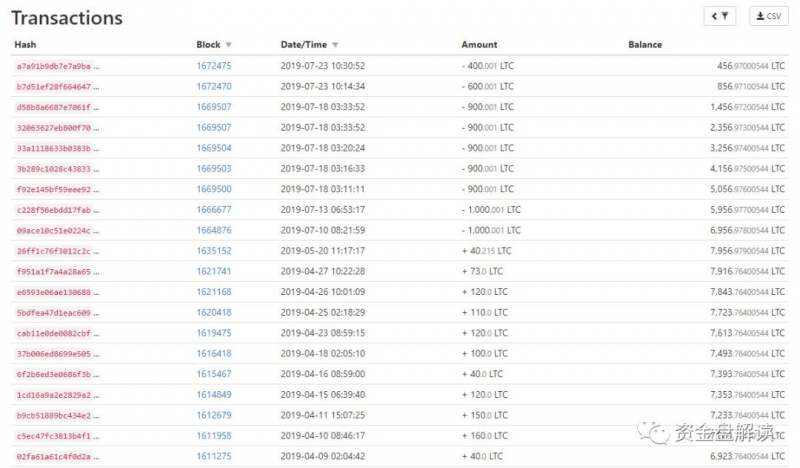This screenshot has height=468, width=800.
Task: Click the filter toggle button
Action: click(719, 16)
